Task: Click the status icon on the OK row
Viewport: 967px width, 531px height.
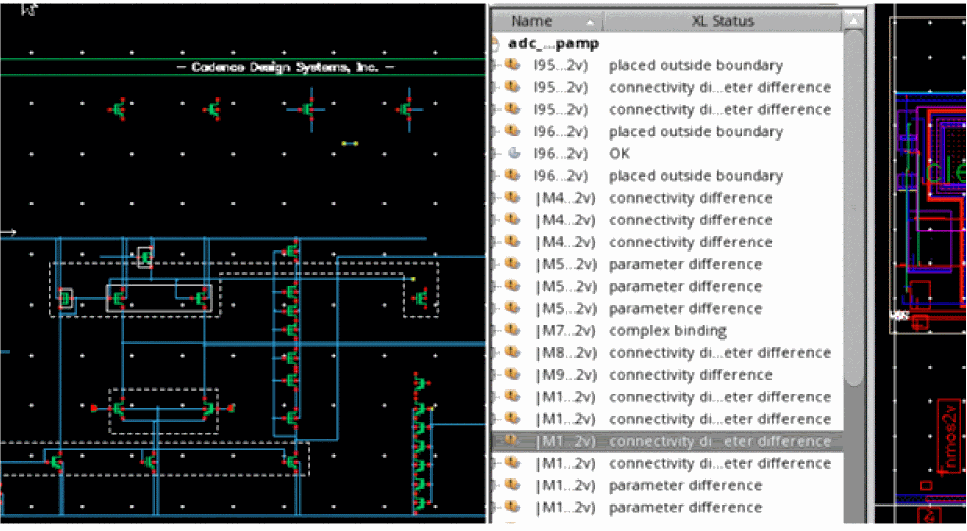Action: (x=514, y=154)
